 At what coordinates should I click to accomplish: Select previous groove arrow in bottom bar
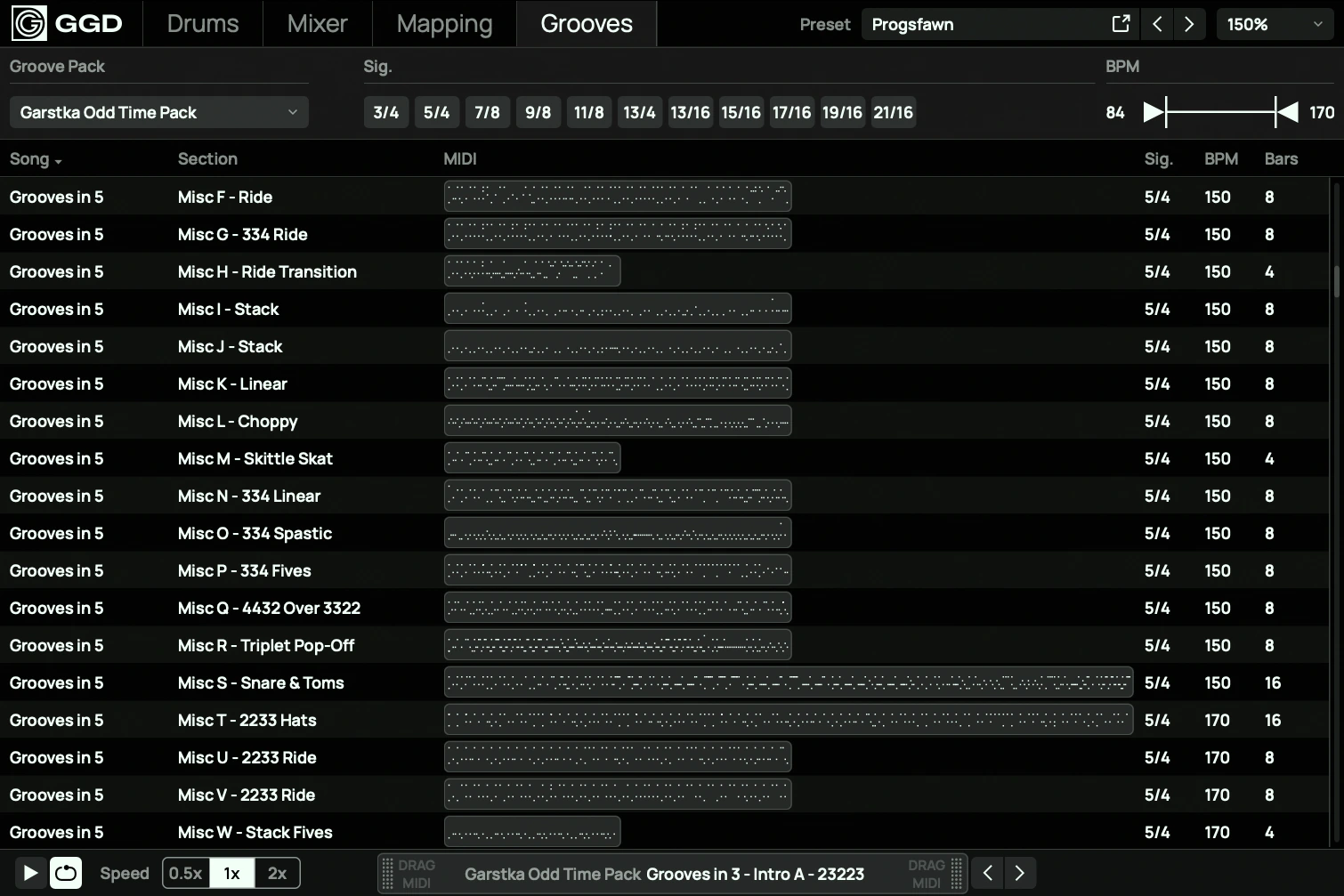coord(988,873)
